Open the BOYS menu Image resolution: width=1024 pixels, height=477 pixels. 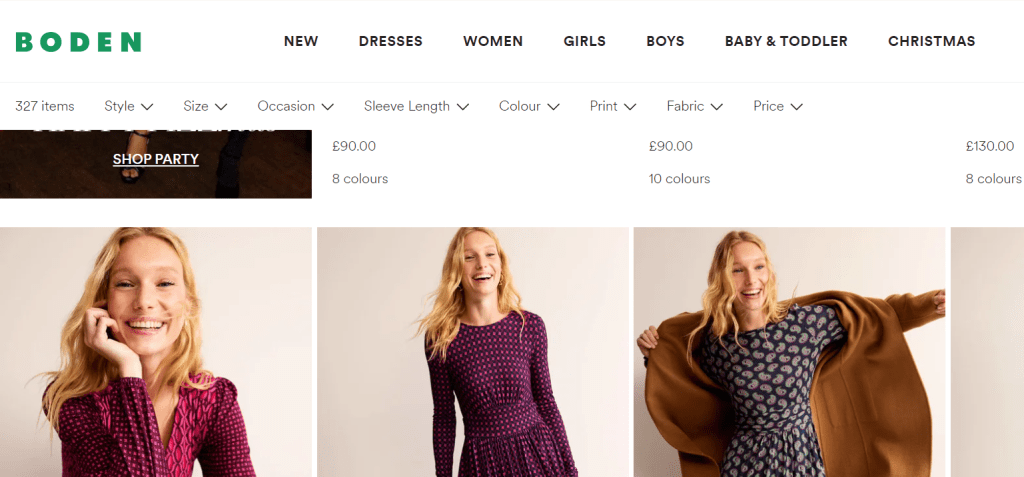click(665, 41)
